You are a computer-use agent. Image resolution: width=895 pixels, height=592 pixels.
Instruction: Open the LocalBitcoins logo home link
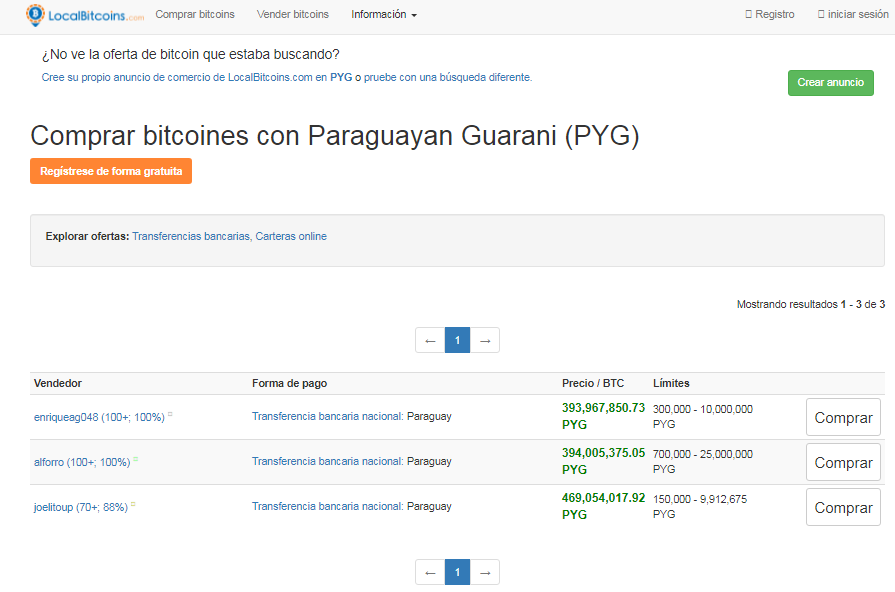coord(85,15)
